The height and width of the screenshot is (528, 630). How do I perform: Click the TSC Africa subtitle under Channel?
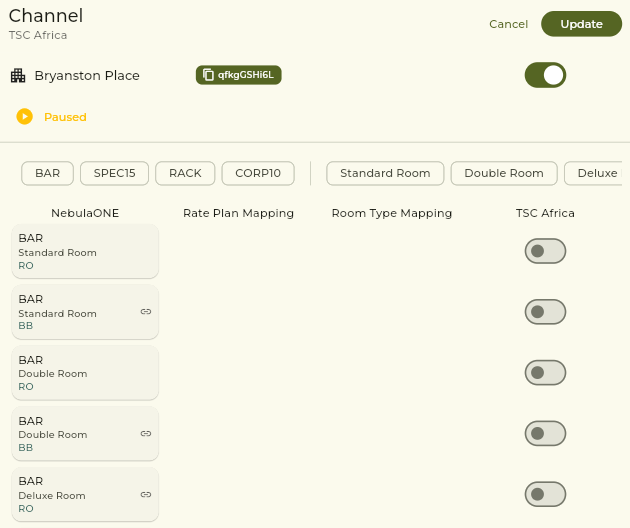[x=38, y=35]
